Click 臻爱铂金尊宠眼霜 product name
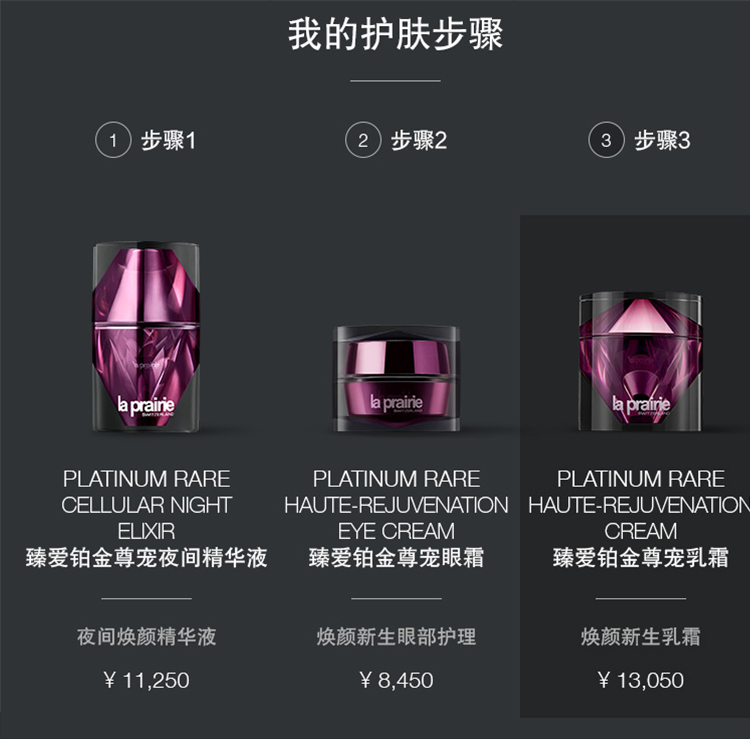The image size is (750, 739). coord(397,558)
